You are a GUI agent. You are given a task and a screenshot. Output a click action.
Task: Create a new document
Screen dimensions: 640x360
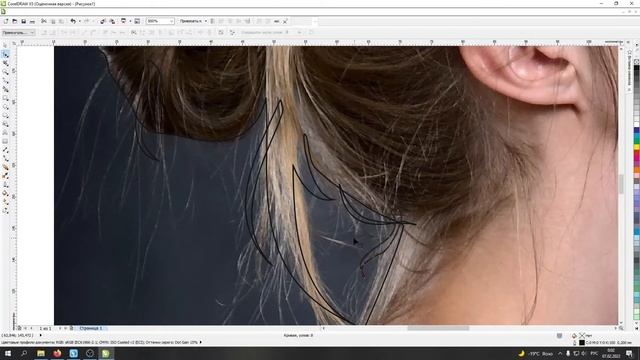point(6,21)
